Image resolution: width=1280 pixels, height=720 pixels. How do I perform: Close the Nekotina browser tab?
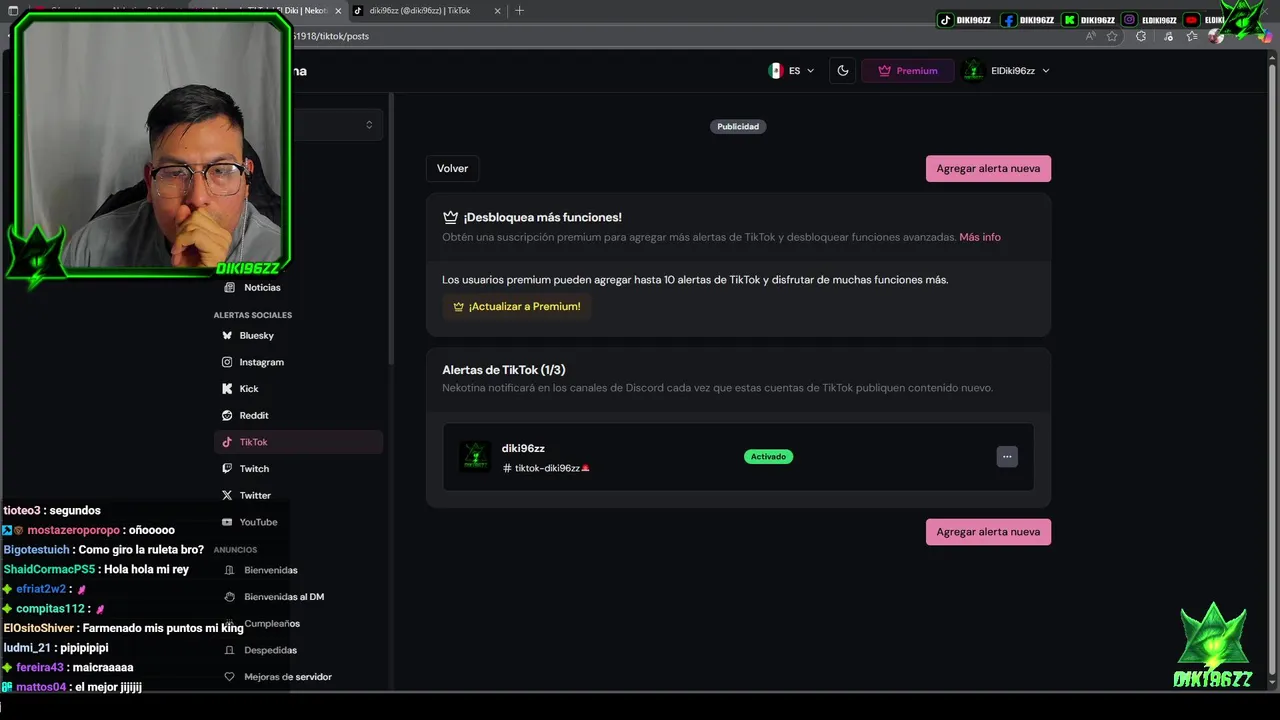click(338, 11)
